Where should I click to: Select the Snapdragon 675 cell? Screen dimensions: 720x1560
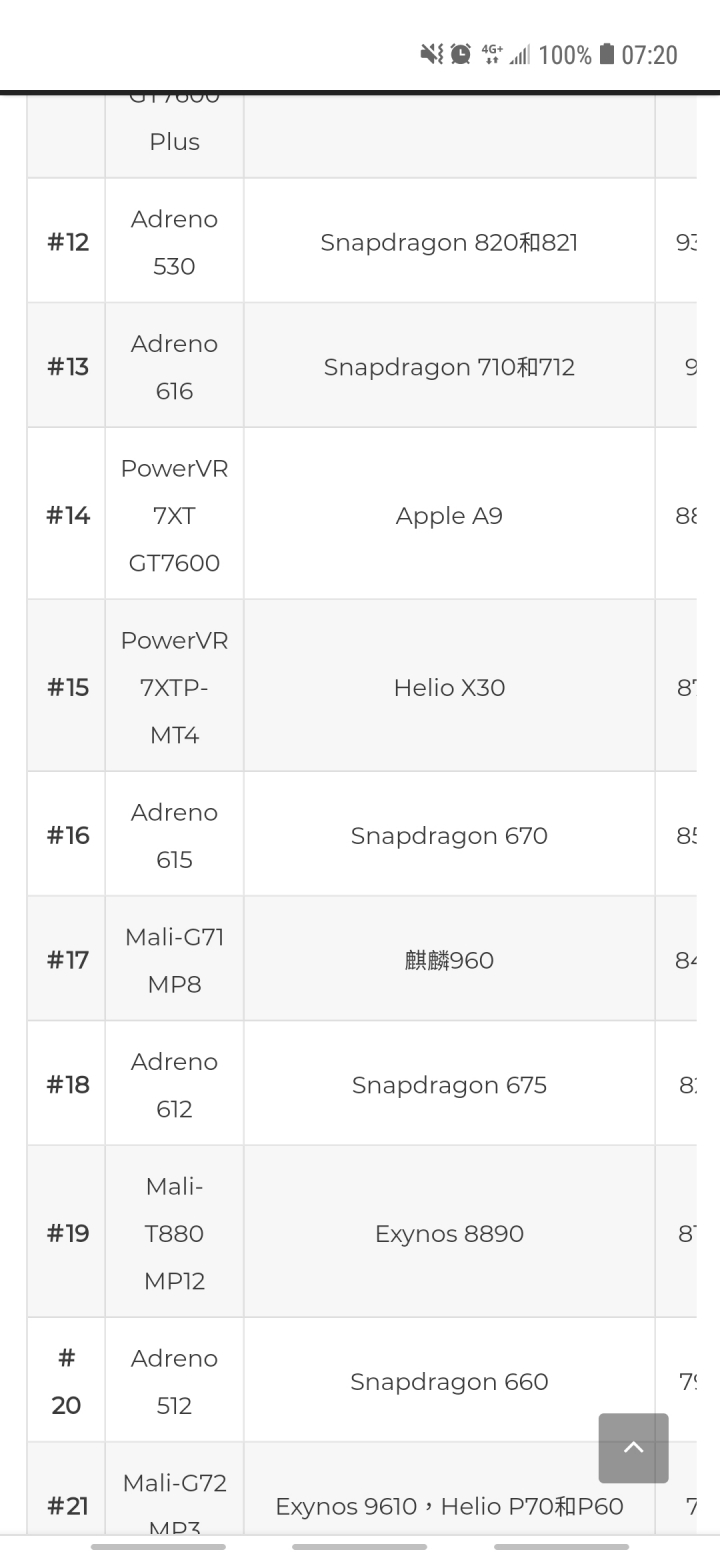[x=449, y=1084]
